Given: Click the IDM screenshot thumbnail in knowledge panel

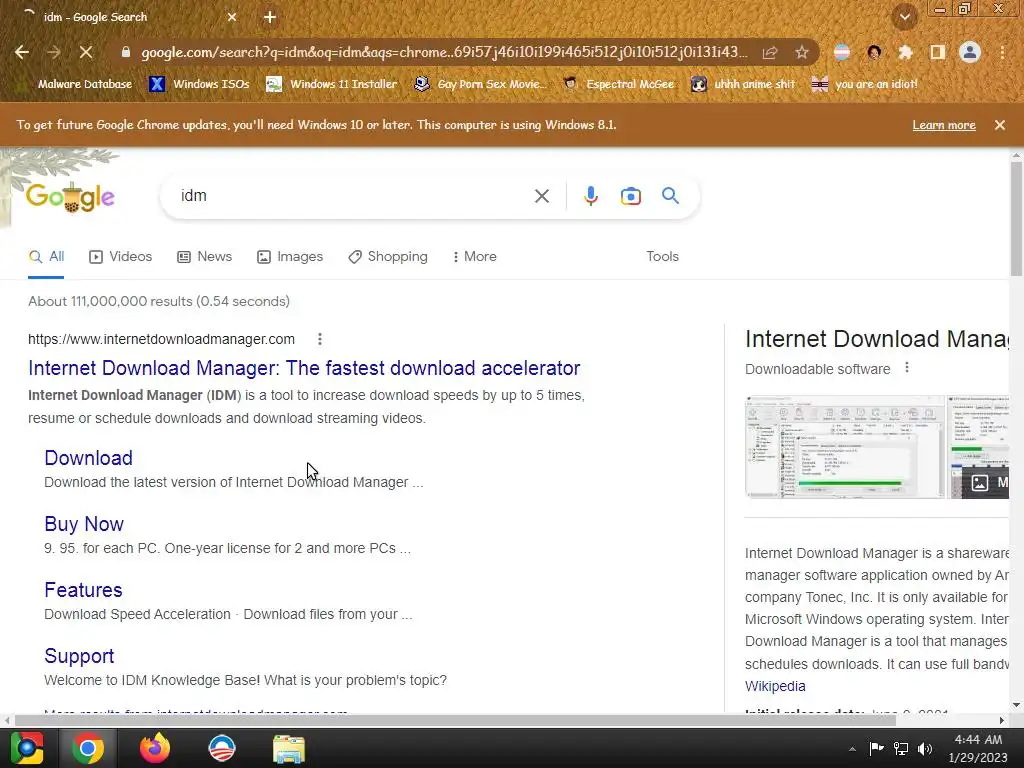Looking at the screenshot, I should point(844,447).
